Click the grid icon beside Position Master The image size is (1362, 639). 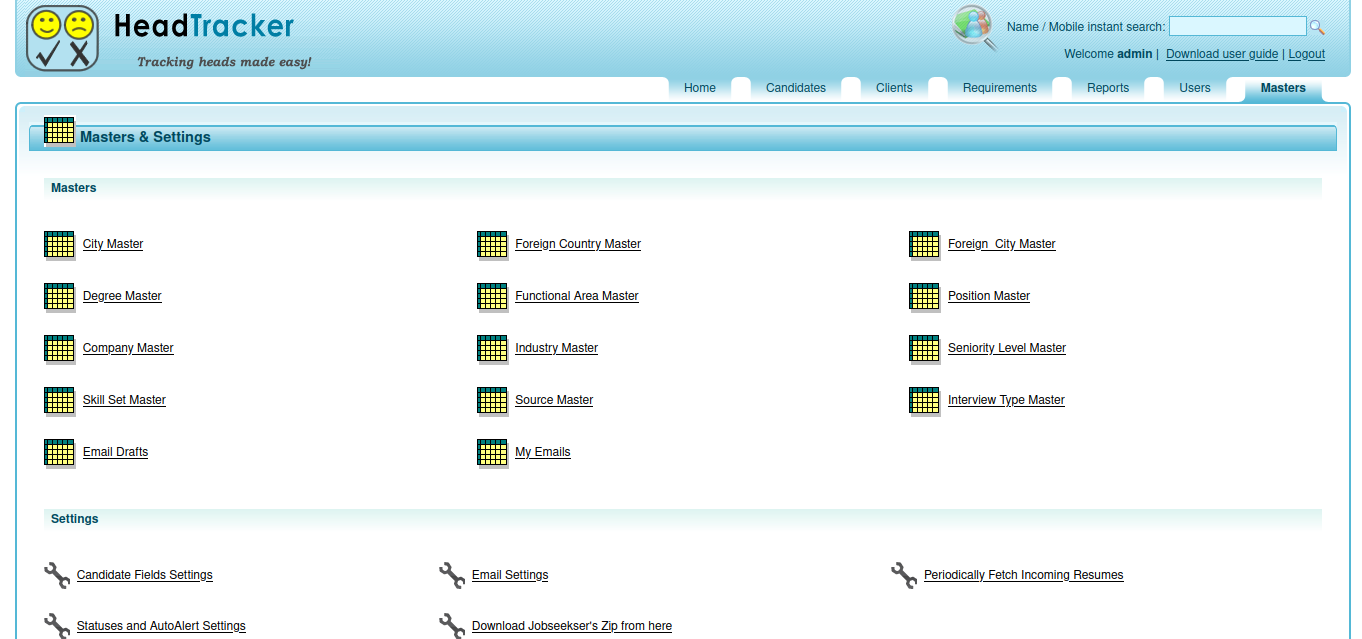pos(925,297)
